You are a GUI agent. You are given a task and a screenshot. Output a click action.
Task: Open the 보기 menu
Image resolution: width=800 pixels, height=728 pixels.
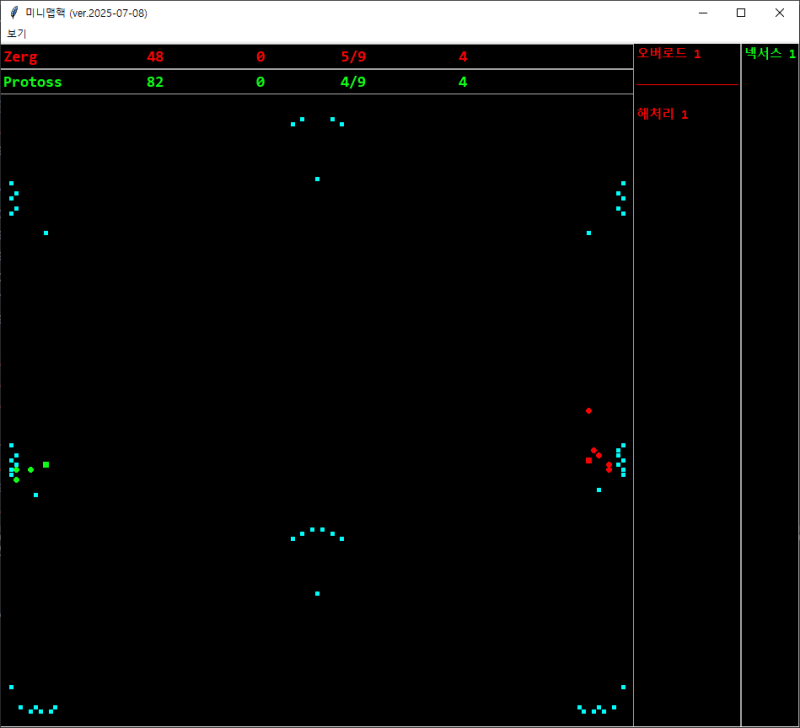tap(16, 33)
